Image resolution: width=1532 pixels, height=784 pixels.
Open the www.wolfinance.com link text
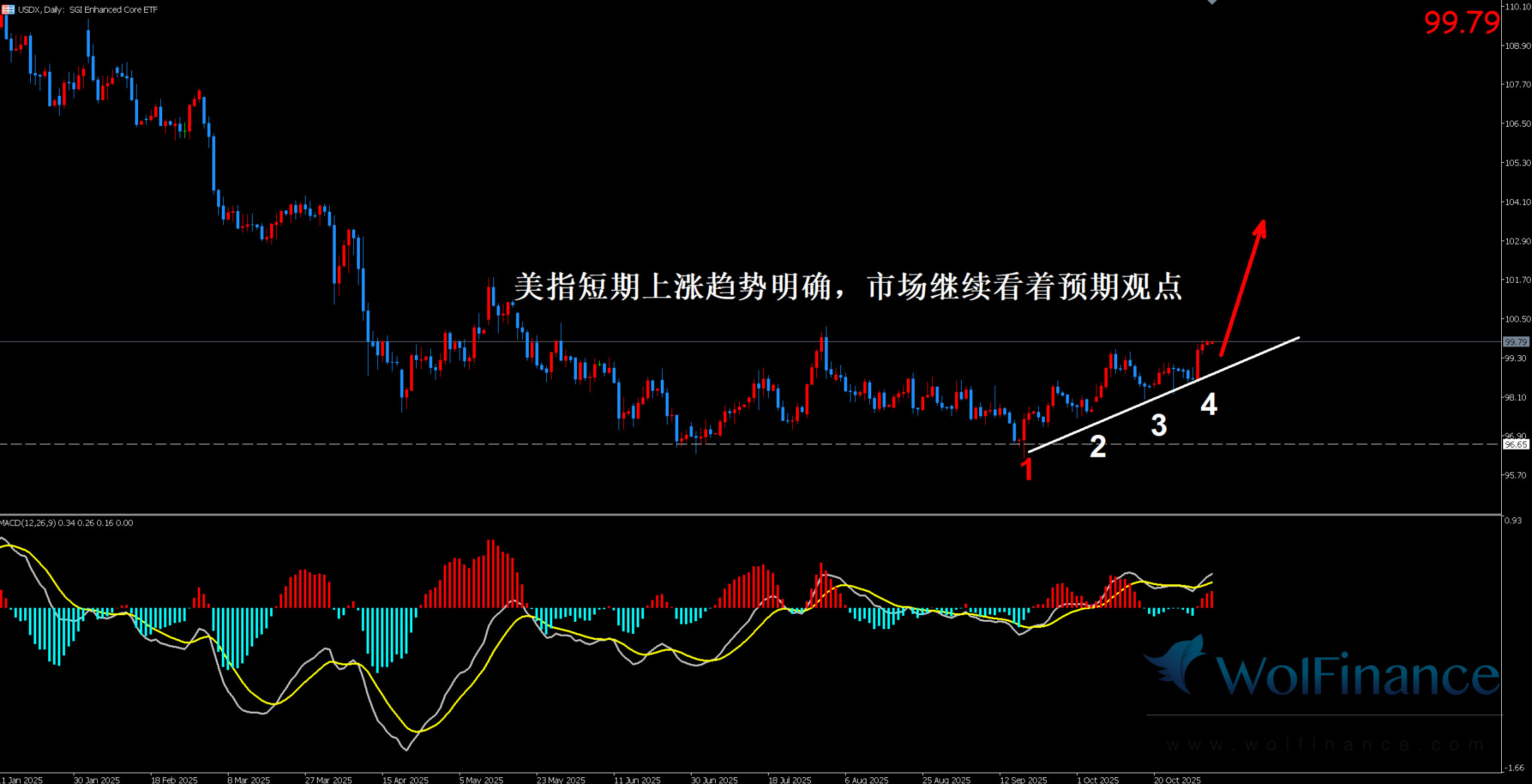(1324, 744)
